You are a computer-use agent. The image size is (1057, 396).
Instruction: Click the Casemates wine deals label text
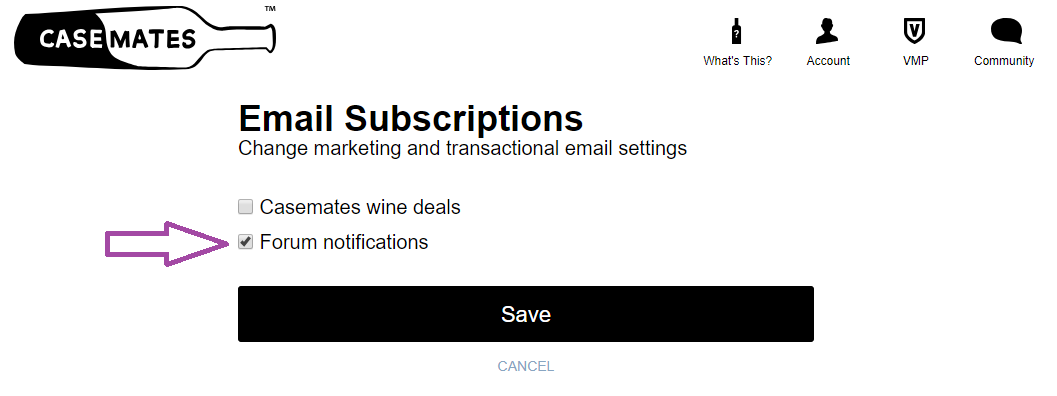[360, 207]
